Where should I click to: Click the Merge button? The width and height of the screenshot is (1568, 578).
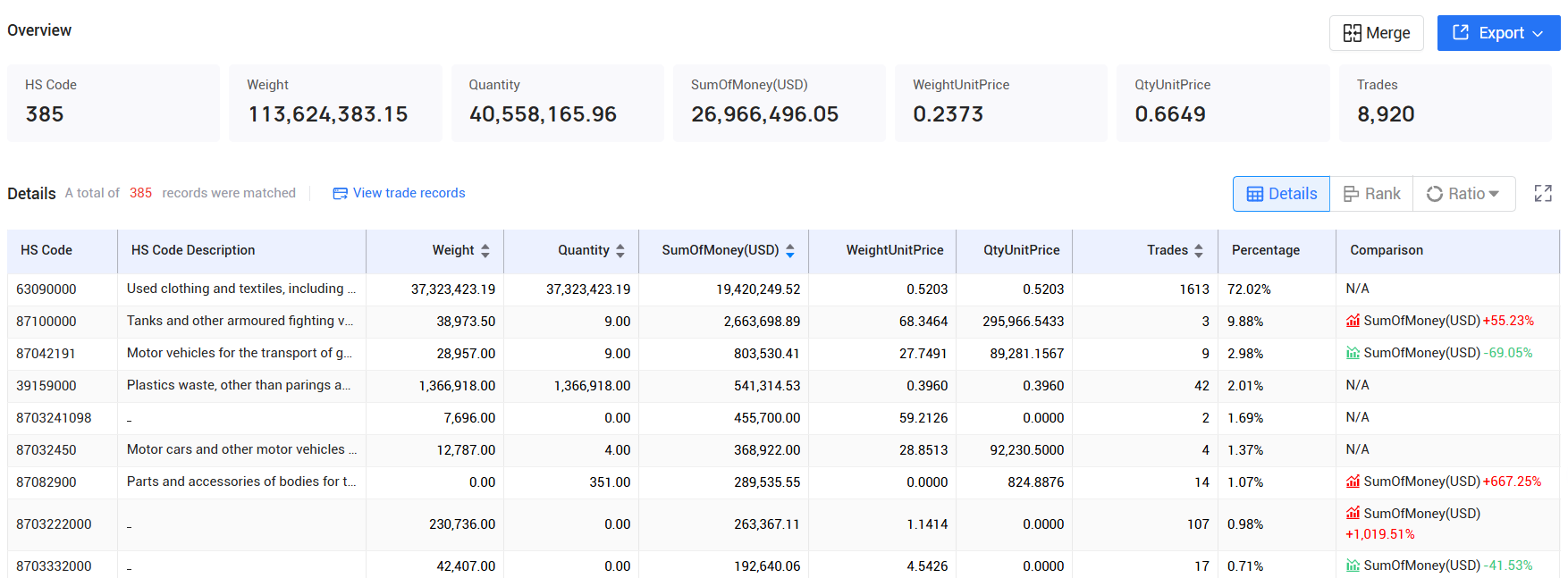point(1376,33)
